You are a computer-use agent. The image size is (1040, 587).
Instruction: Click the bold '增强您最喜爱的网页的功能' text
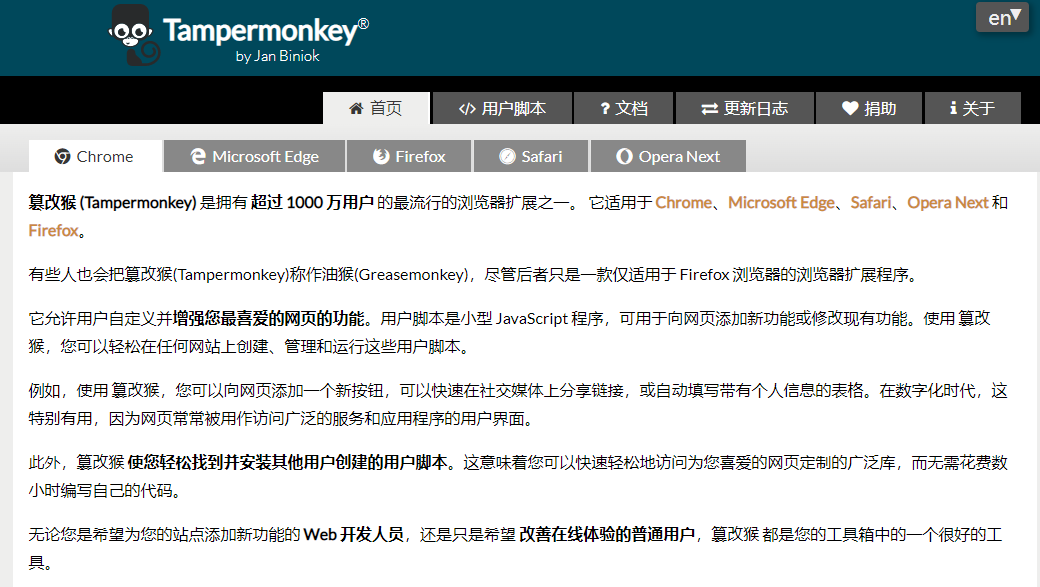click(269, 318)
